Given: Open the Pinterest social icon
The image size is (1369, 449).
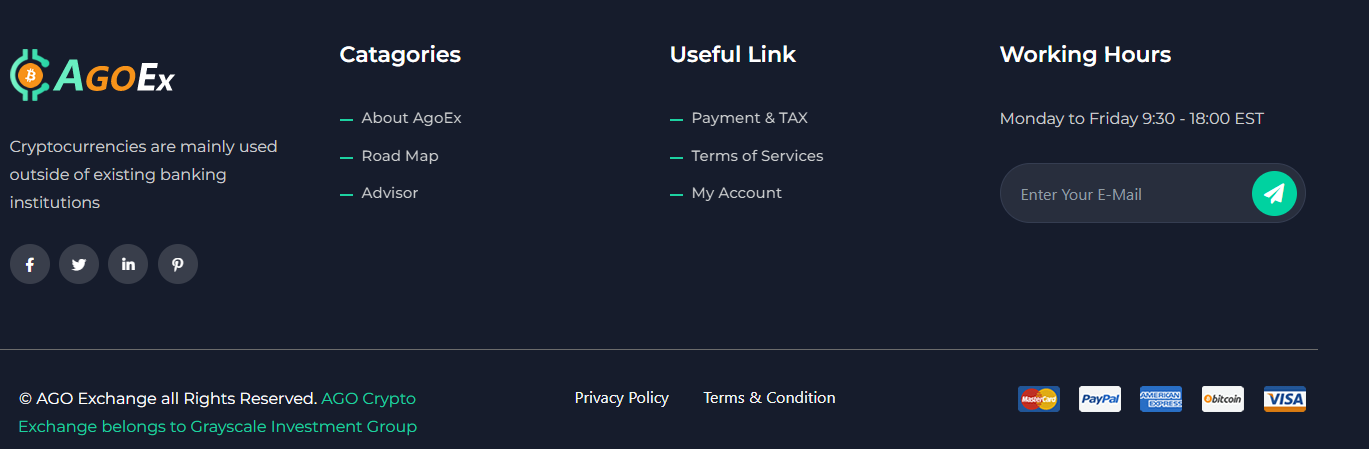Looking at the screenshot, I should 178,265.
